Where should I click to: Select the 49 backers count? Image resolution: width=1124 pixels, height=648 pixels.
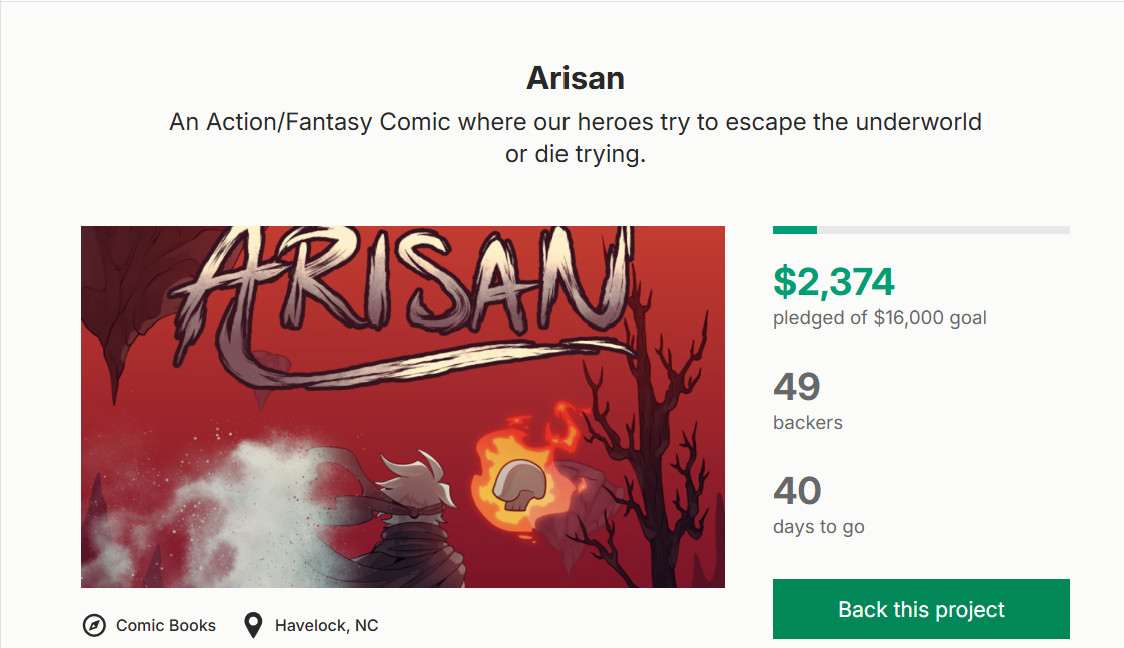(x=797, y=387)
